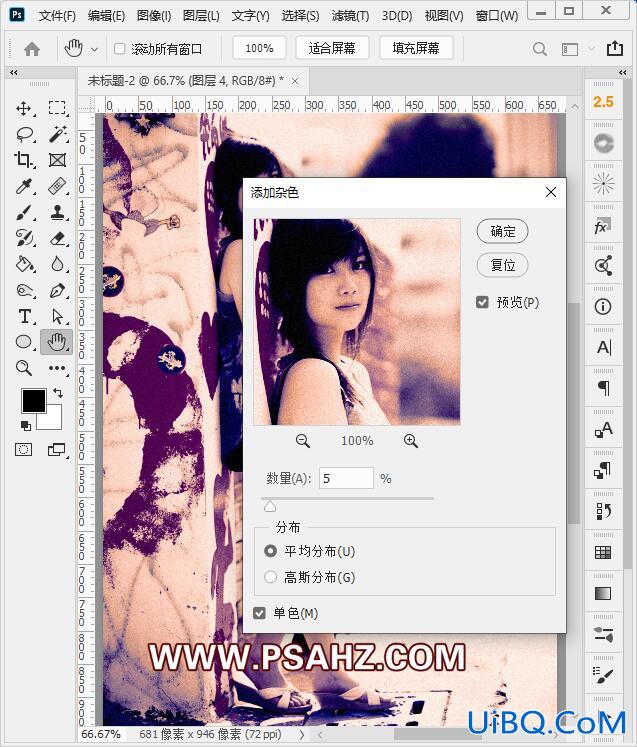Change the screen mode

point(57,449)
